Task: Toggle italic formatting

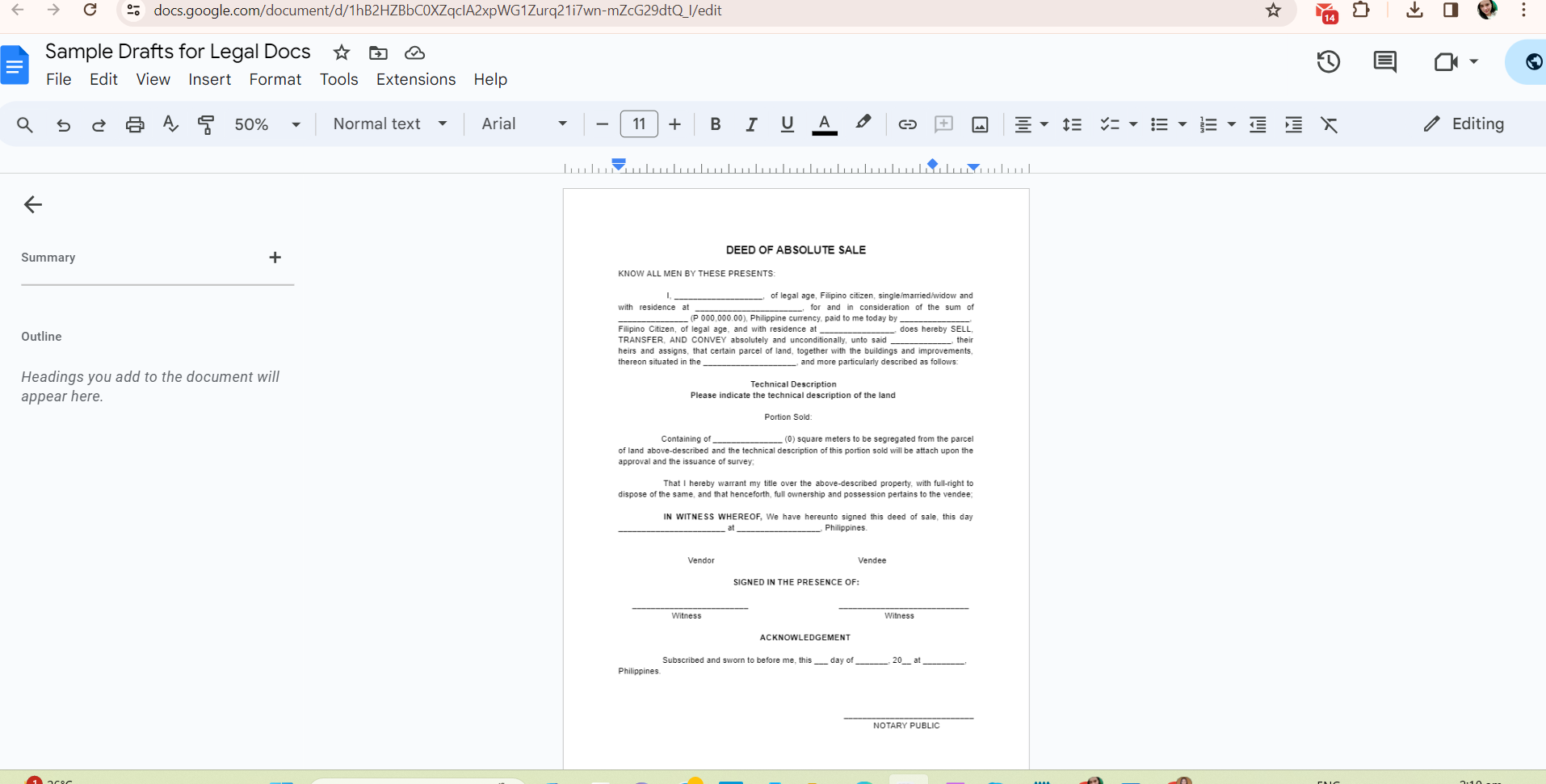Action: point(751,124)
